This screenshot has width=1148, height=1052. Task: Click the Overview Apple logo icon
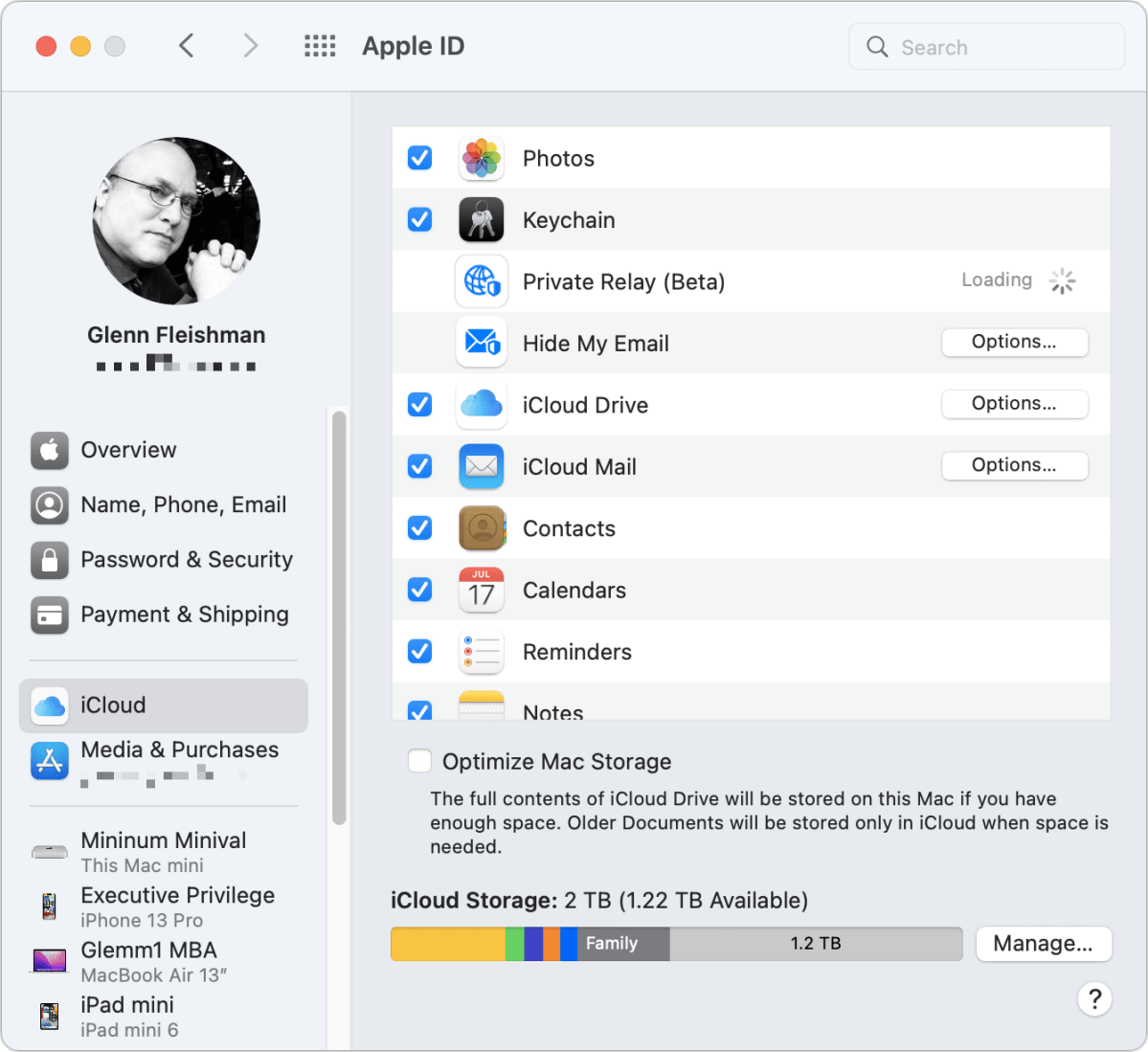tap(50, 450)
